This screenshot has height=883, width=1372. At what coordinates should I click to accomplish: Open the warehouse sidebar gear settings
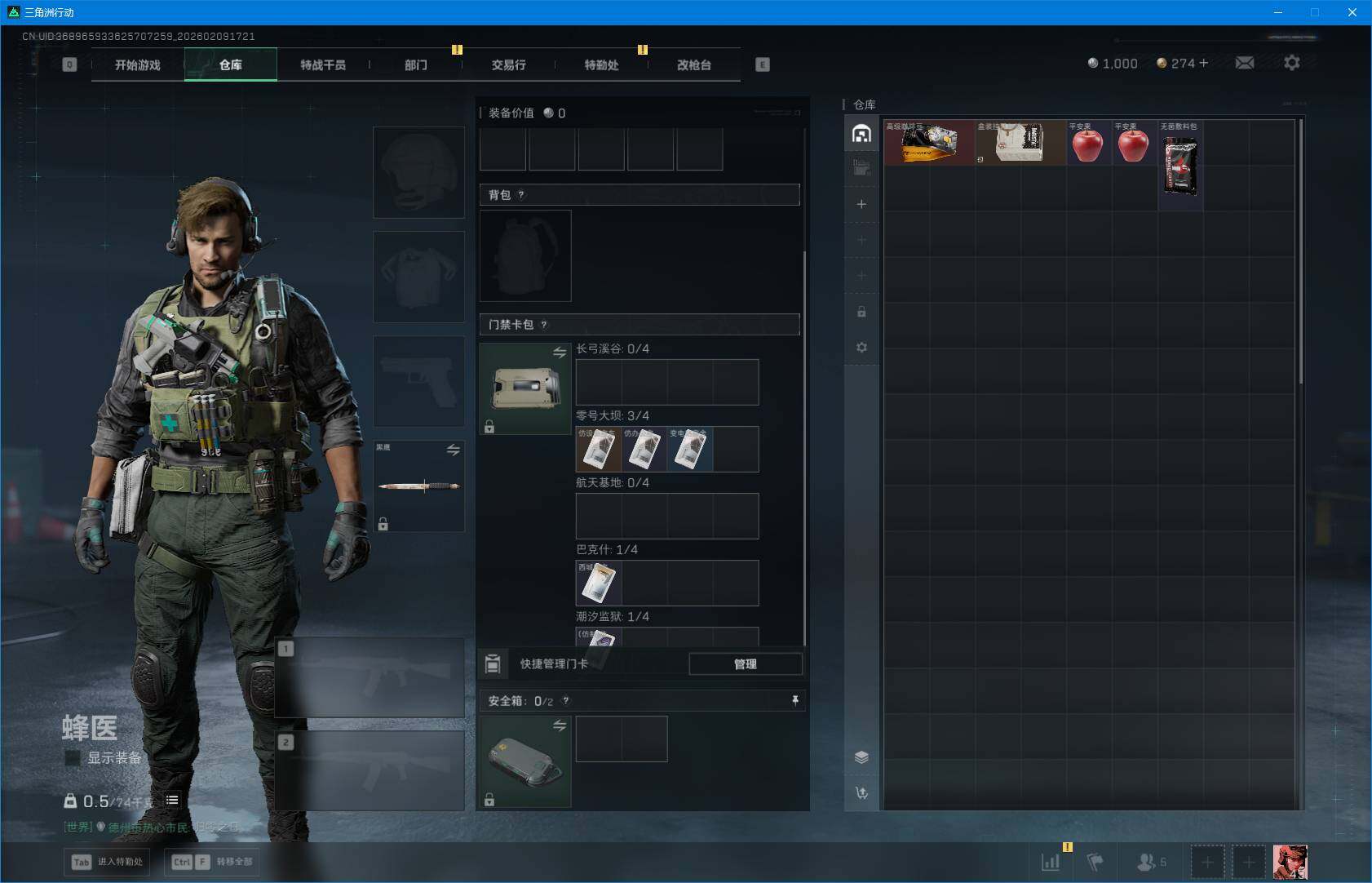coord(861,348)
